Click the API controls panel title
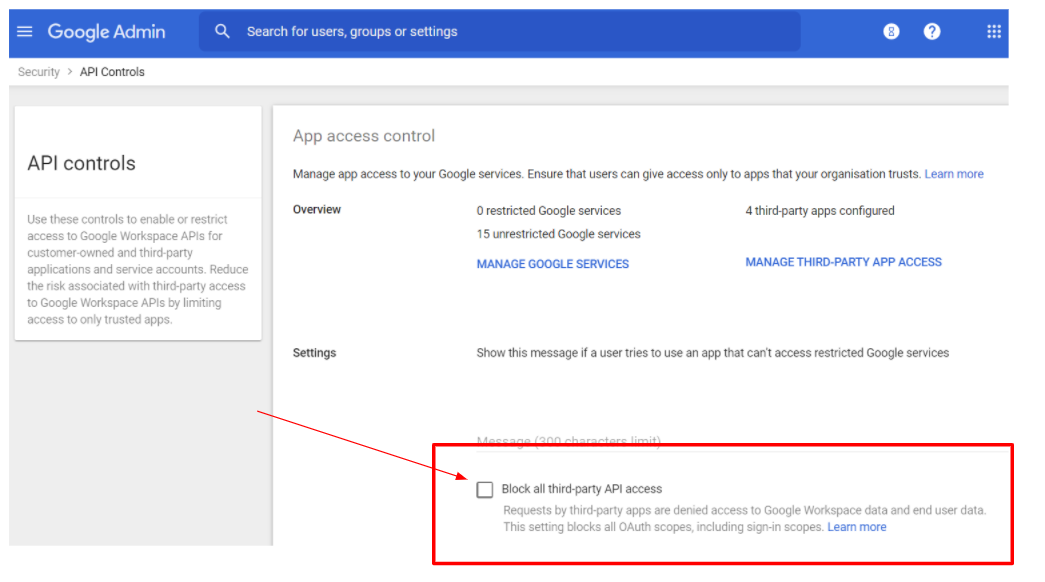The height and width of the screenshot is (582, 1045). click(81, 163)
